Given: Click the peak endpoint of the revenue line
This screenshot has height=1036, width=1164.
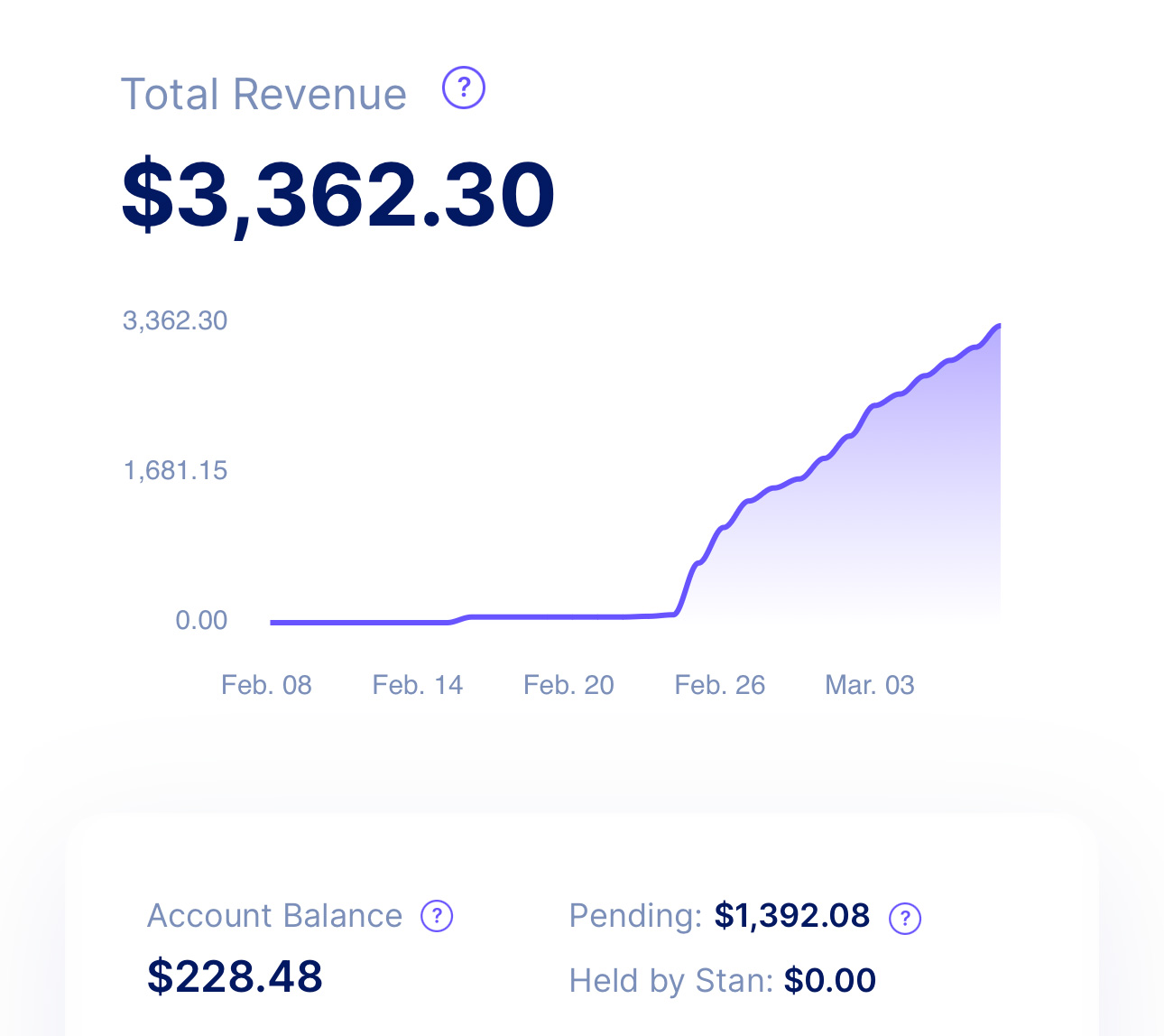Looking at the screenshot, I should tap(998, 325).
